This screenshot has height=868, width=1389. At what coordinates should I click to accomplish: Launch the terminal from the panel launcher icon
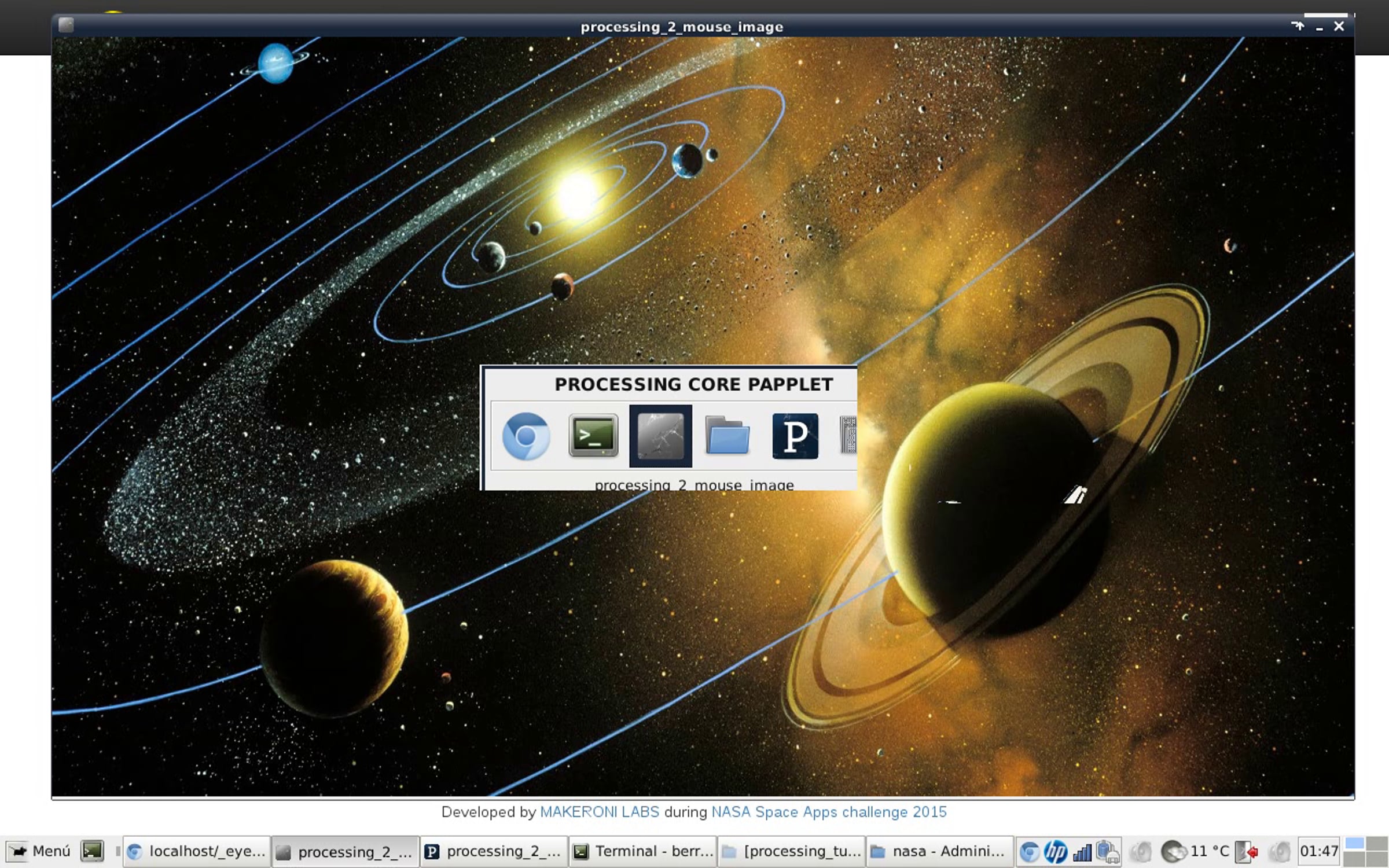pyautogui.click(x=93, y=851)
